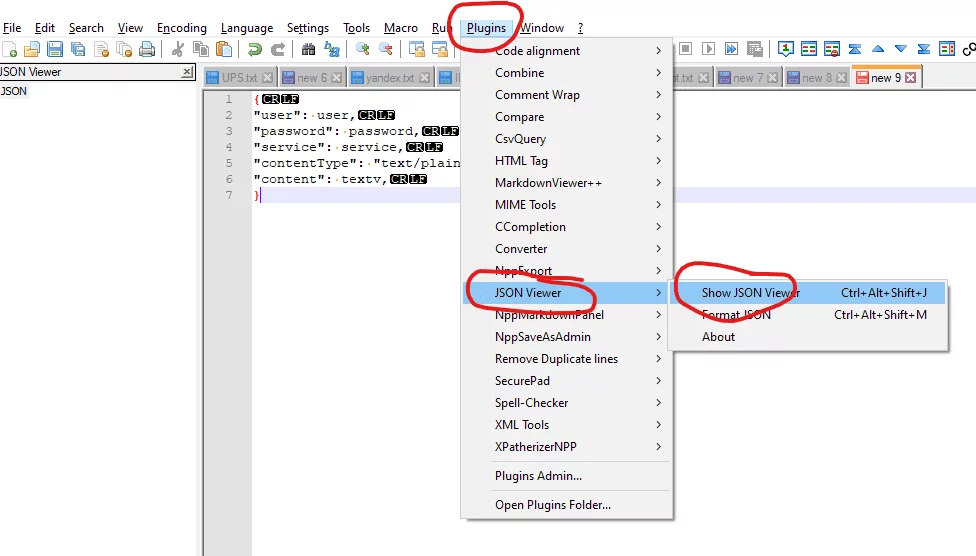Click the Compare plugin Set as First icon
This screenshot has width=976, height=556.
(x=786, y=49)
